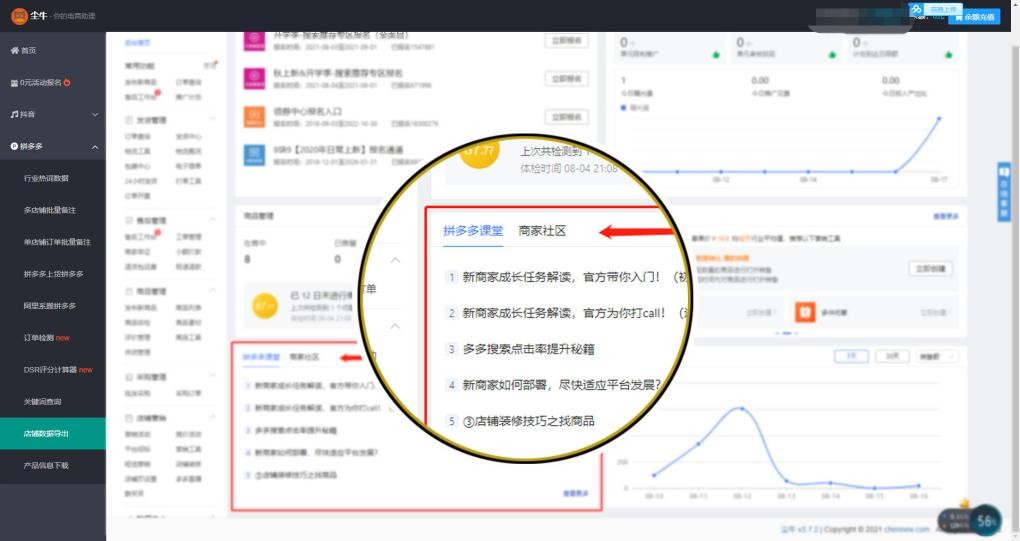Collapse the 拼多多 menu chevron

pos(95,147)
